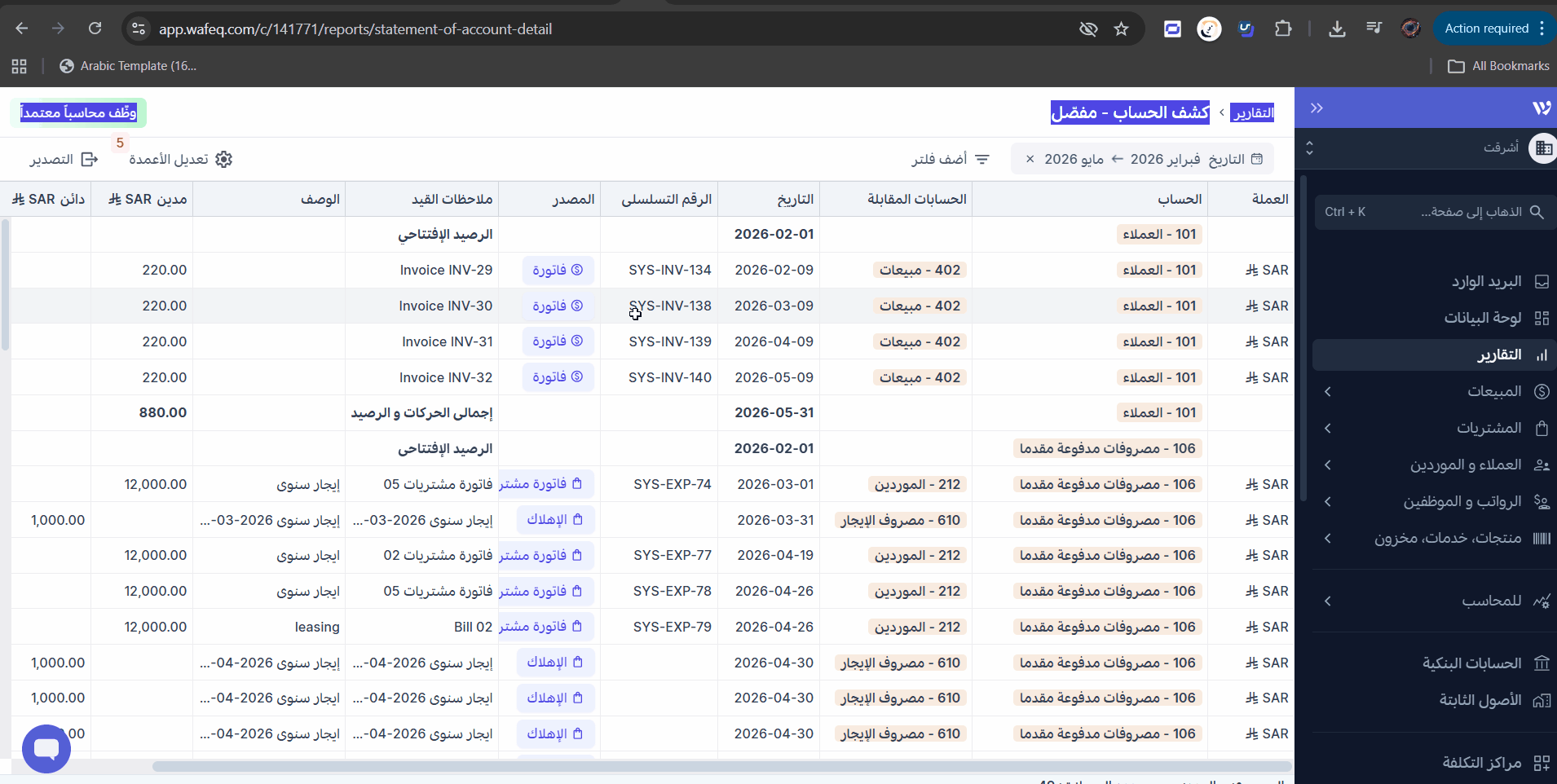Open فاتورة source link for SYS-INV-138
The height and width of the screenshot is (784, 1557).
point(558,306)
